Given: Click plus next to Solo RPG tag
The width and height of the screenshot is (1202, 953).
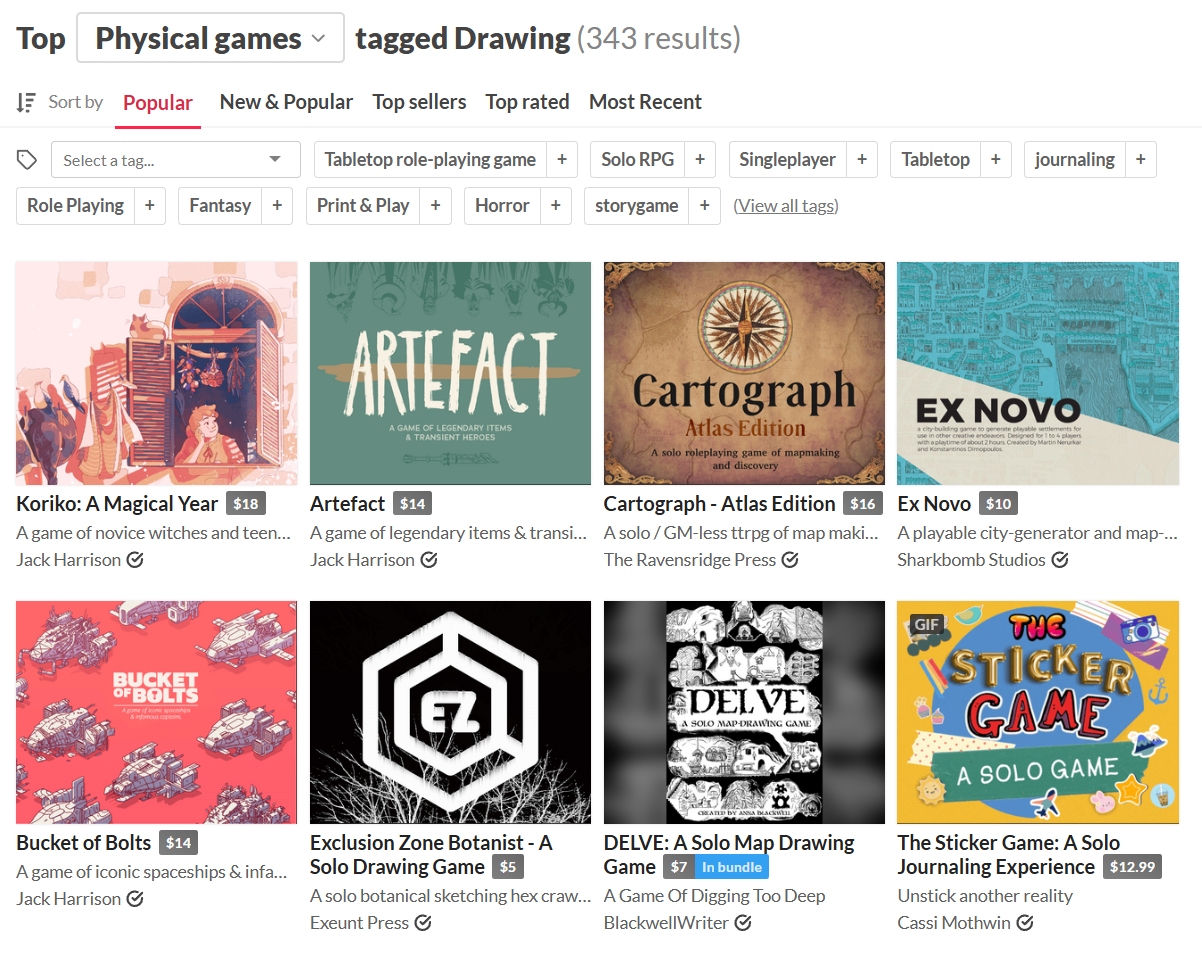Looking at the screenshot, I should 700,160.
